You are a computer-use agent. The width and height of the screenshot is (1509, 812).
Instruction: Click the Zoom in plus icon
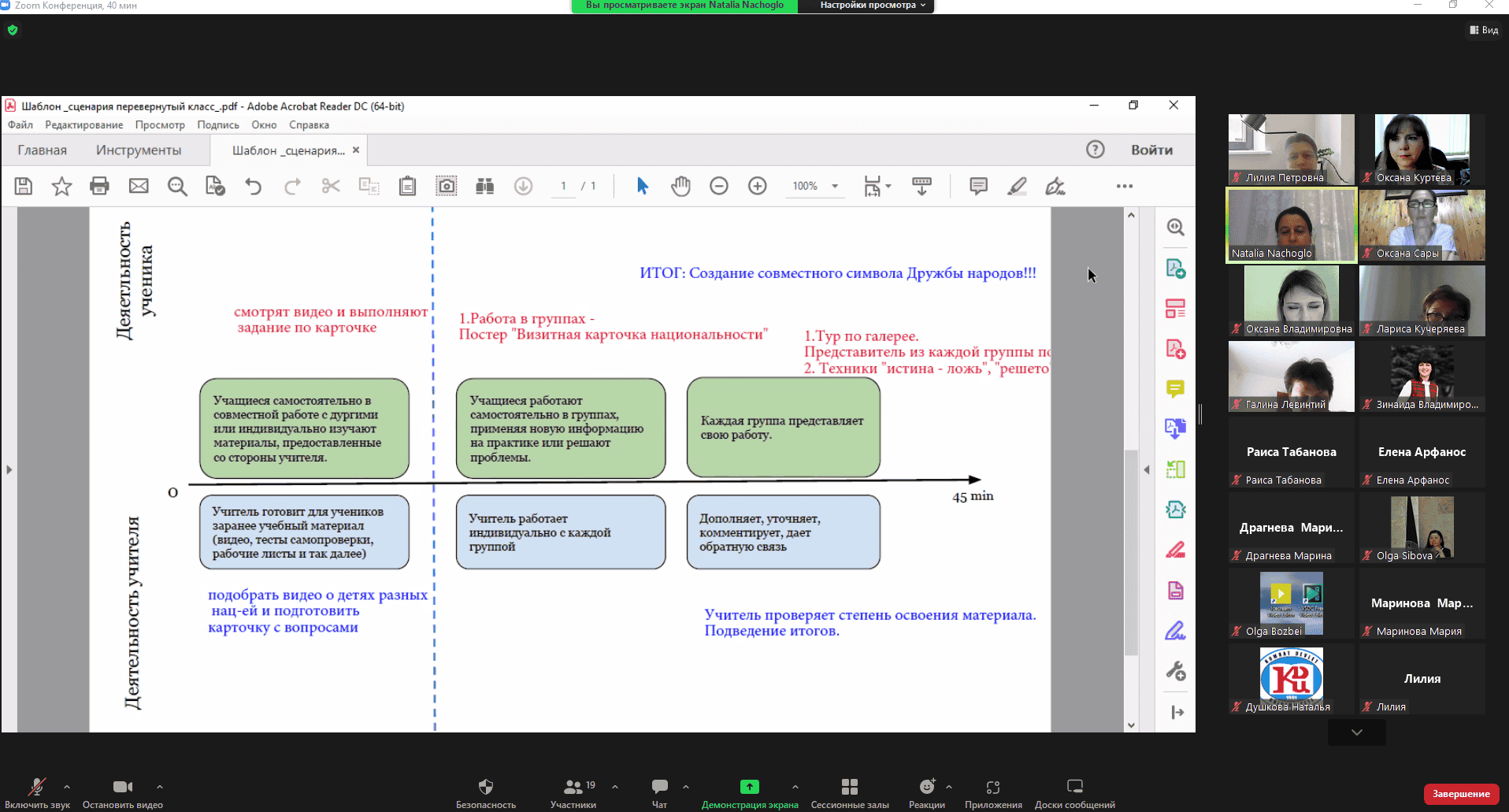757,187
